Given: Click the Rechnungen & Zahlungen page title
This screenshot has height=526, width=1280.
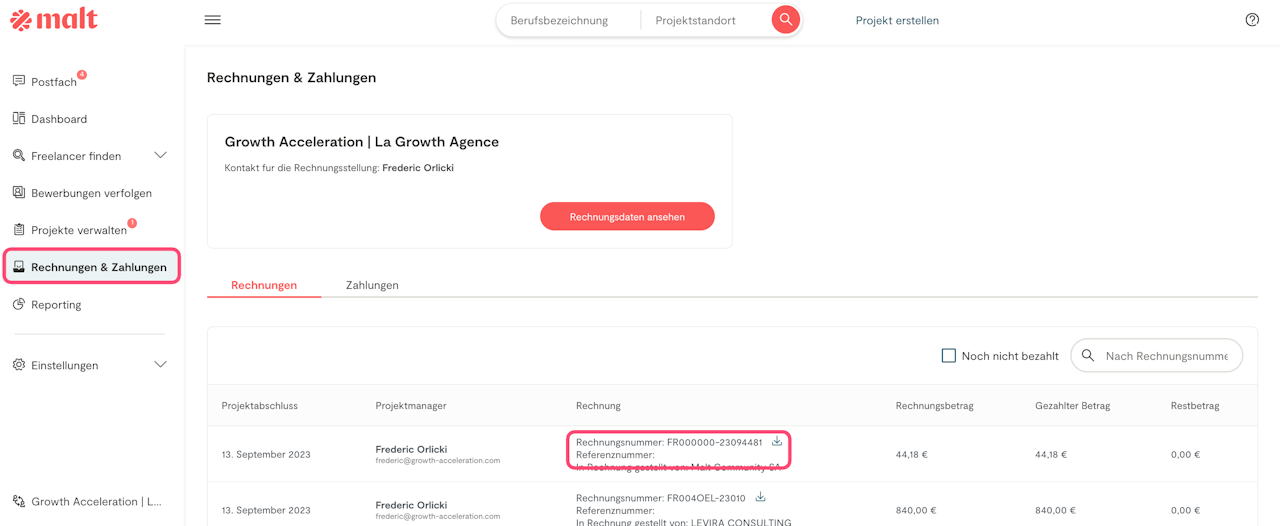Looking at the screenshot, I should (291, 77).
